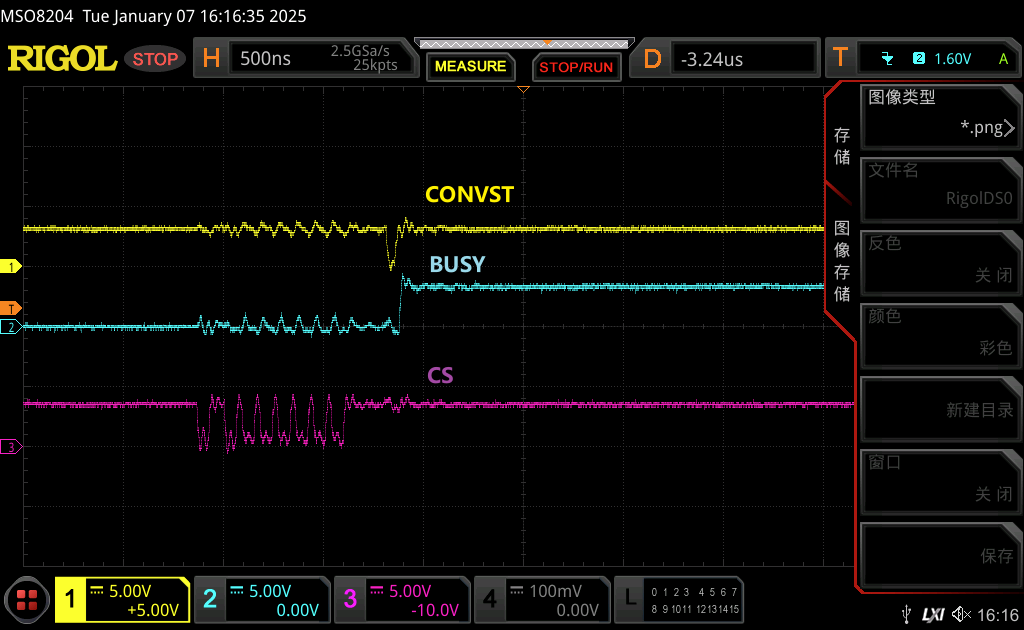Click the LXI network status icon
1024x630 pixels.
coord(933,614)
